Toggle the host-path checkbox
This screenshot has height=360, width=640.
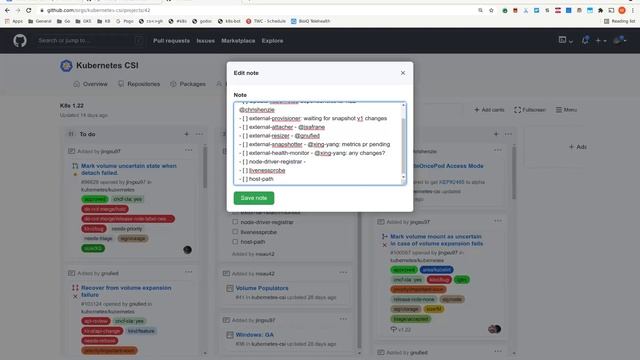[235, 242]
